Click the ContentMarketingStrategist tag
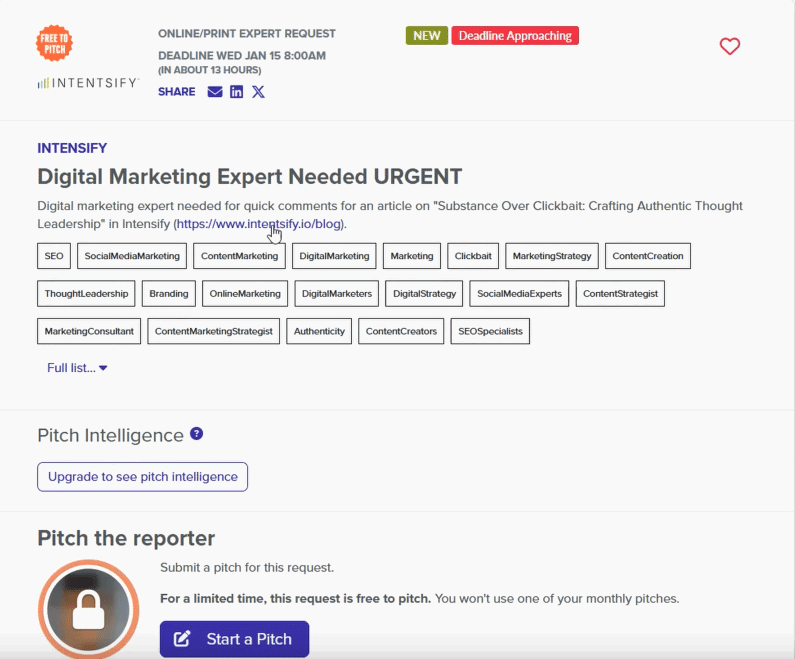 pos(213,331)
